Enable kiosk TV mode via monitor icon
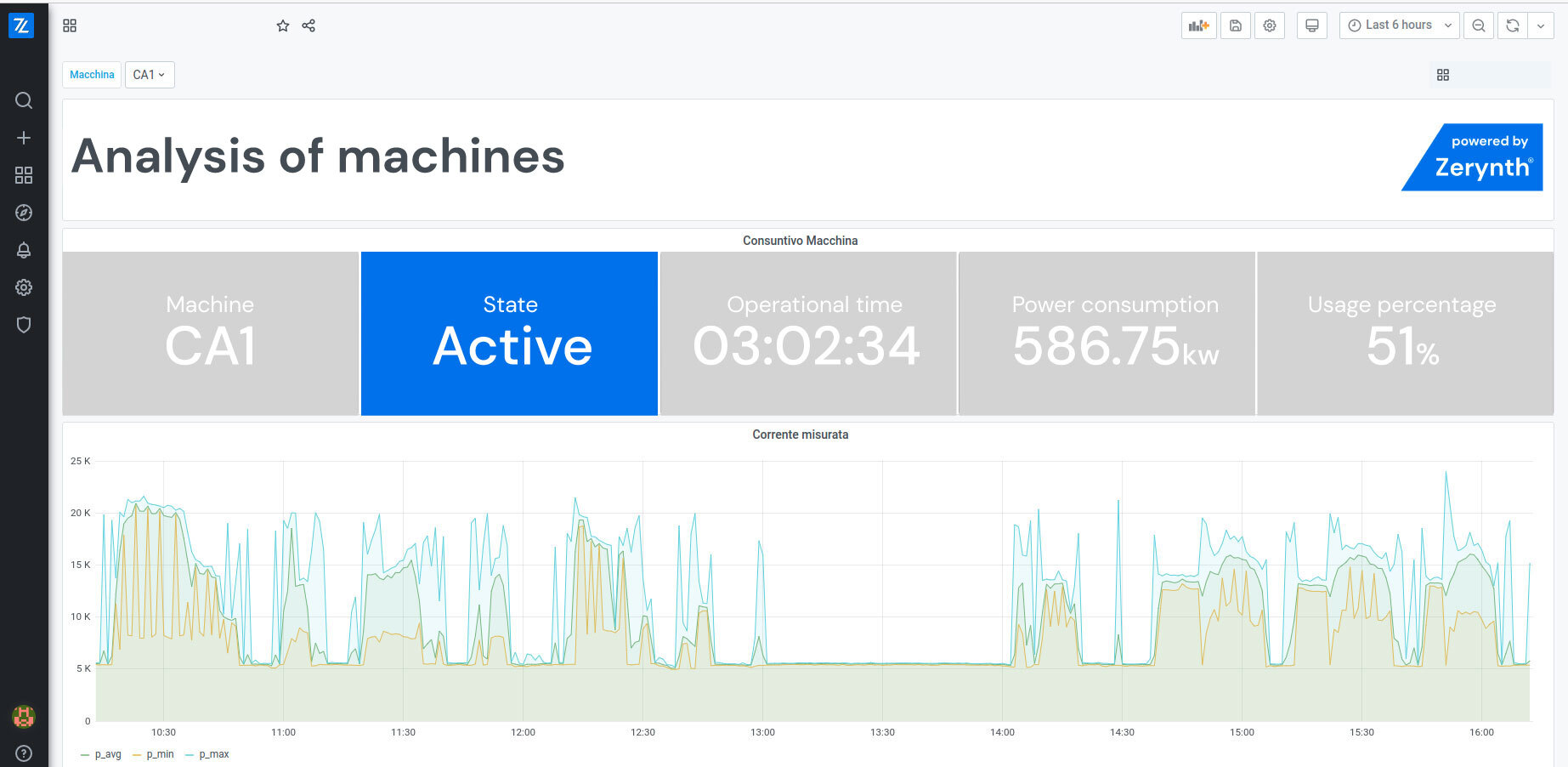Viewport: 1568px width, 767px height. pos(1311,25)
